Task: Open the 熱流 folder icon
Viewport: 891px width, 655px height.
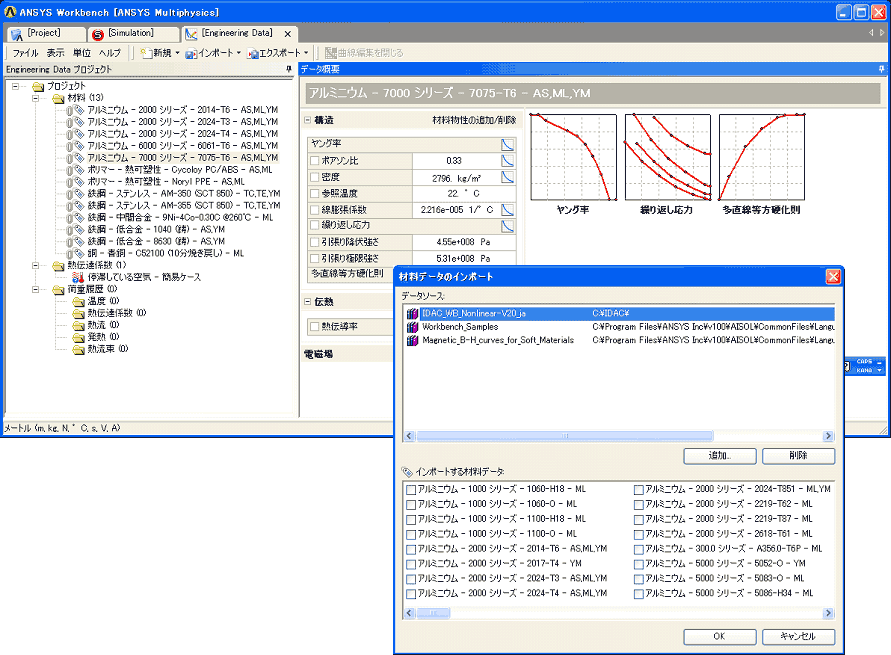Action: point(79,325)
